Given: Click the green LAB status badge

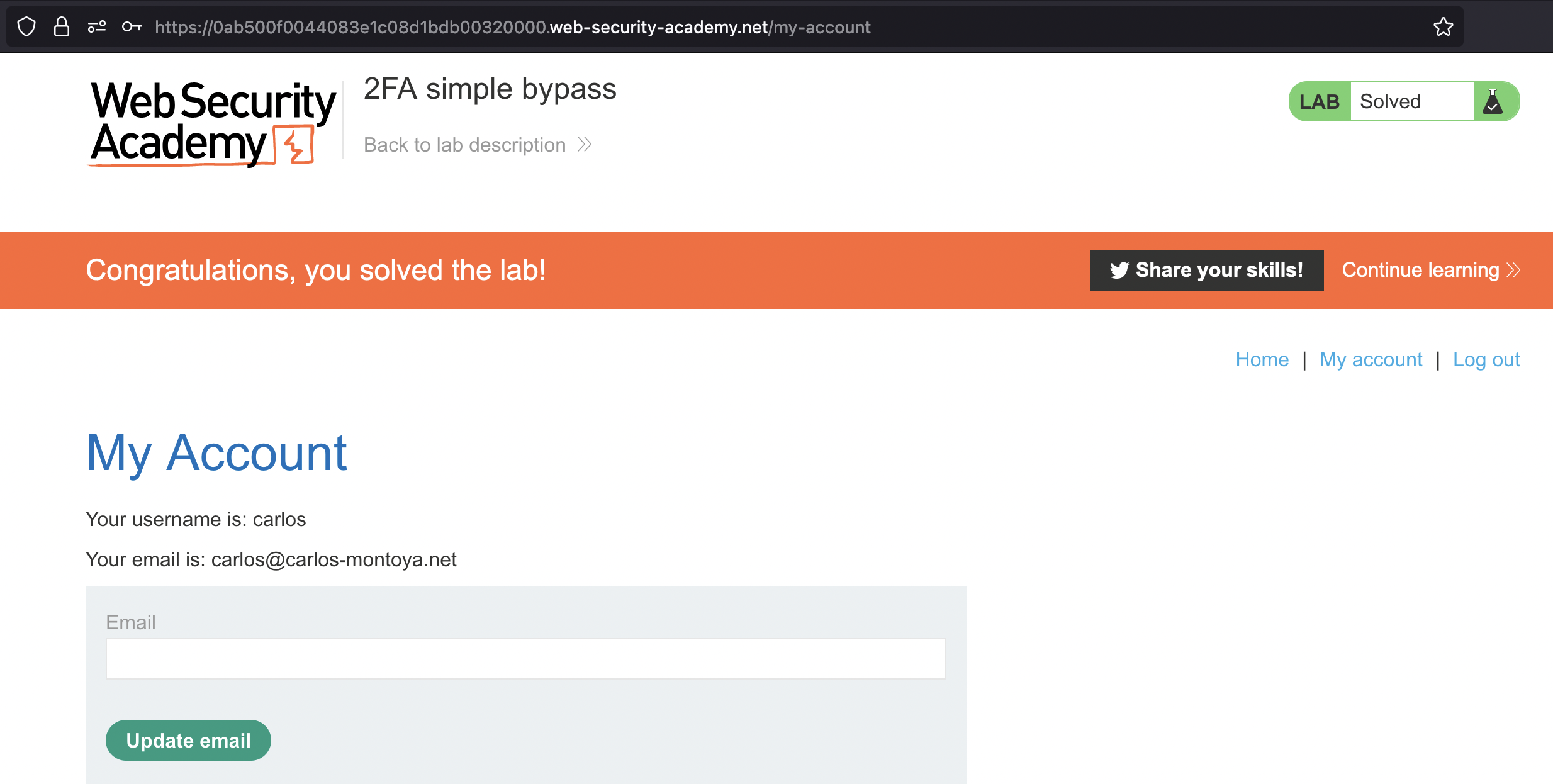Looking at the screenshot, I should point(1319,101).
